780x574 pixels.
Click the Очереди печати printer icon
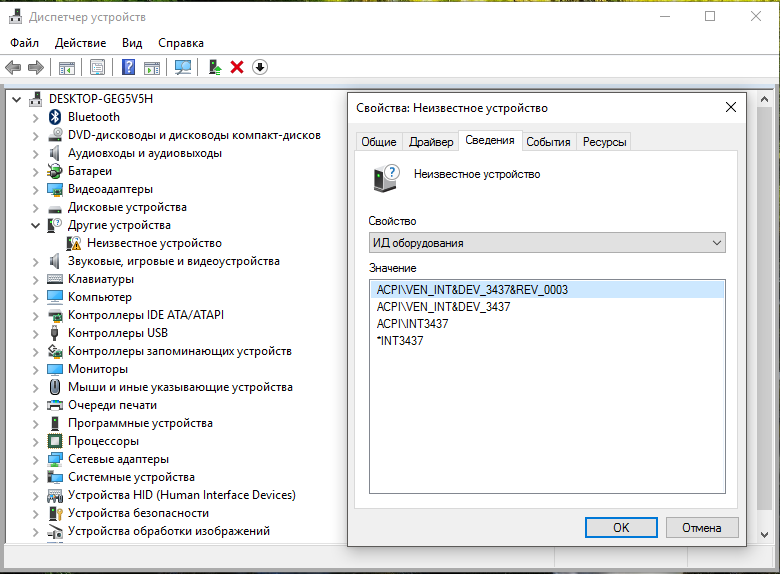click(55, 405)
